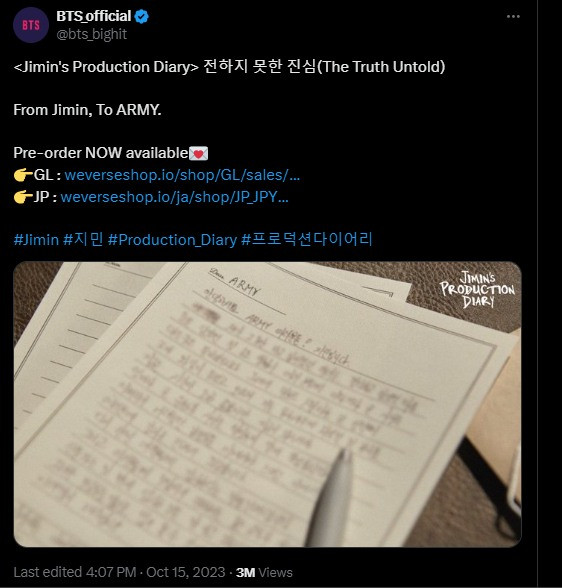This screenshot has width=562, height=588.
Task: Open the BTS profile avatar
Action: pyautogui.click(x=31, y=25)
